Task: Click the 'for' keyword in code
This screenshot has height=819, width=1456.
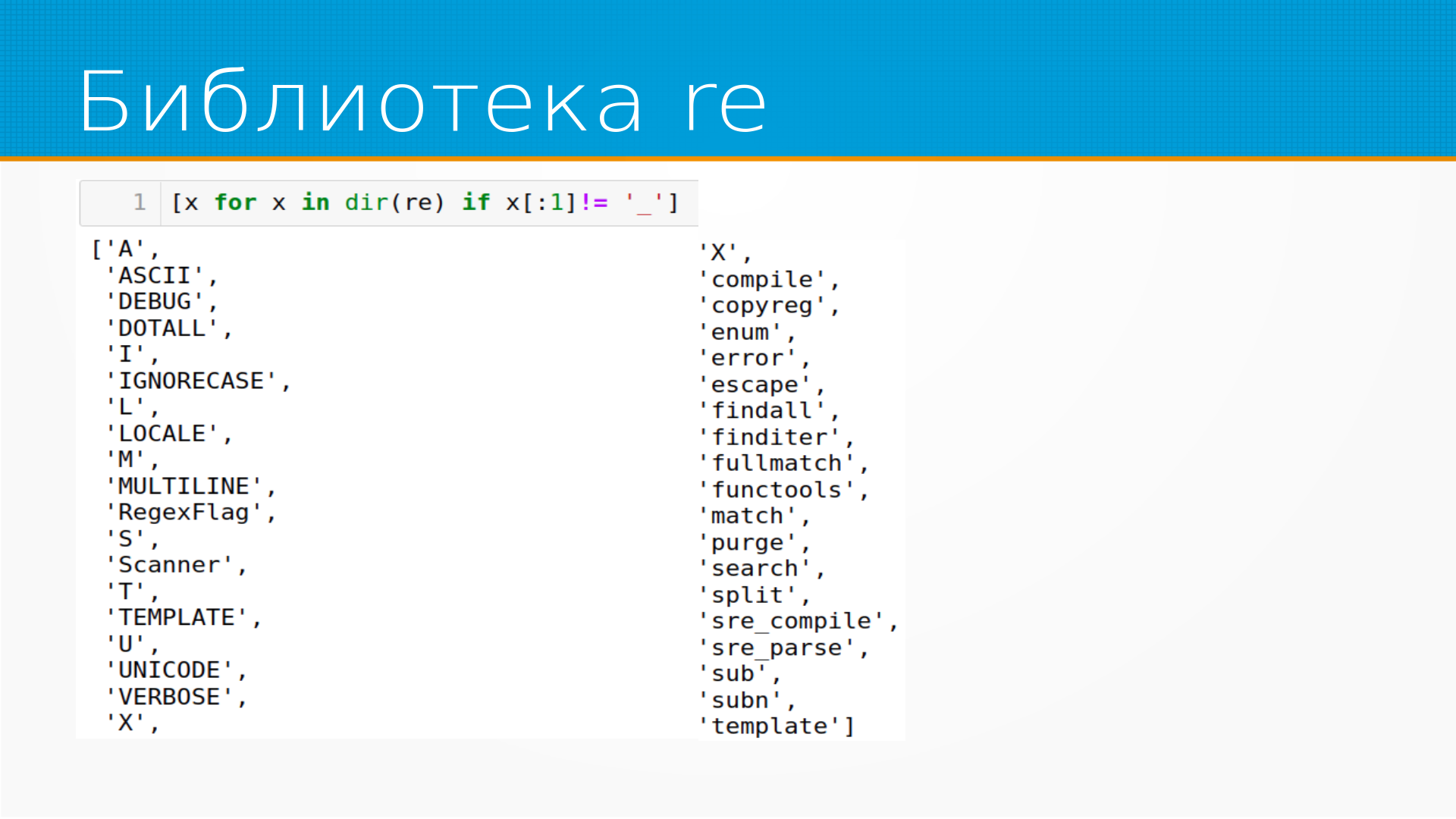Action: point(235,202)
